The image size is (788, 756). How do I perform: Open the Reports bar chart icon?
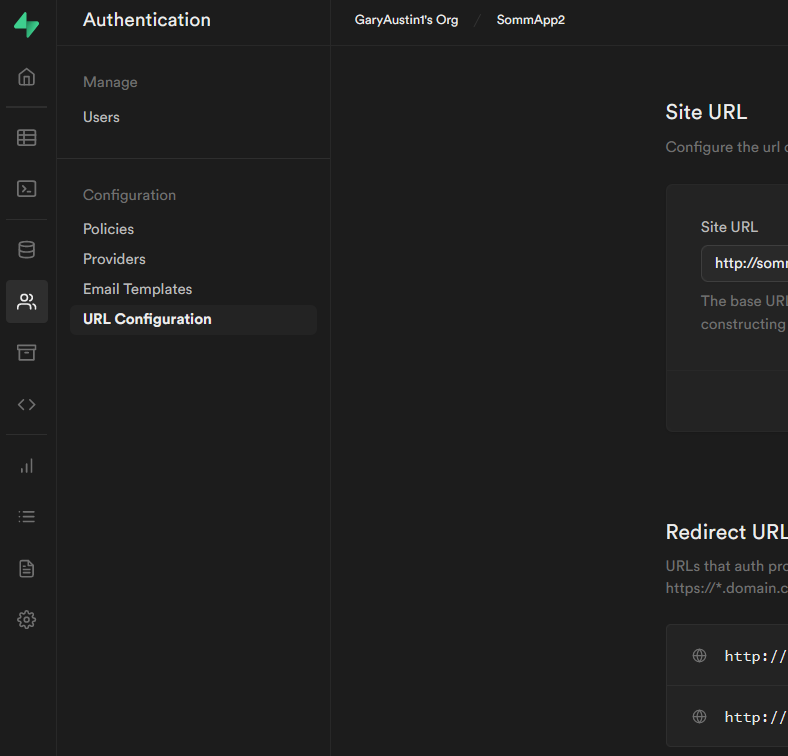pyautogui.click(x=27, y=466)
